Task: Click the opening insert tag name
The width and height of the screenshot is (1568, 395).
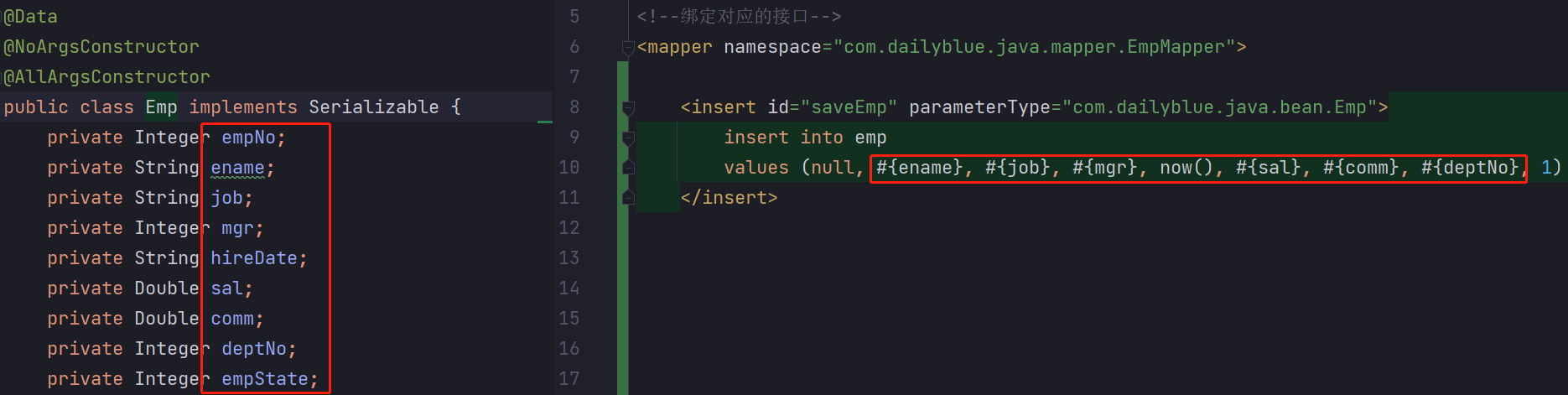Action: click(724, 107)
